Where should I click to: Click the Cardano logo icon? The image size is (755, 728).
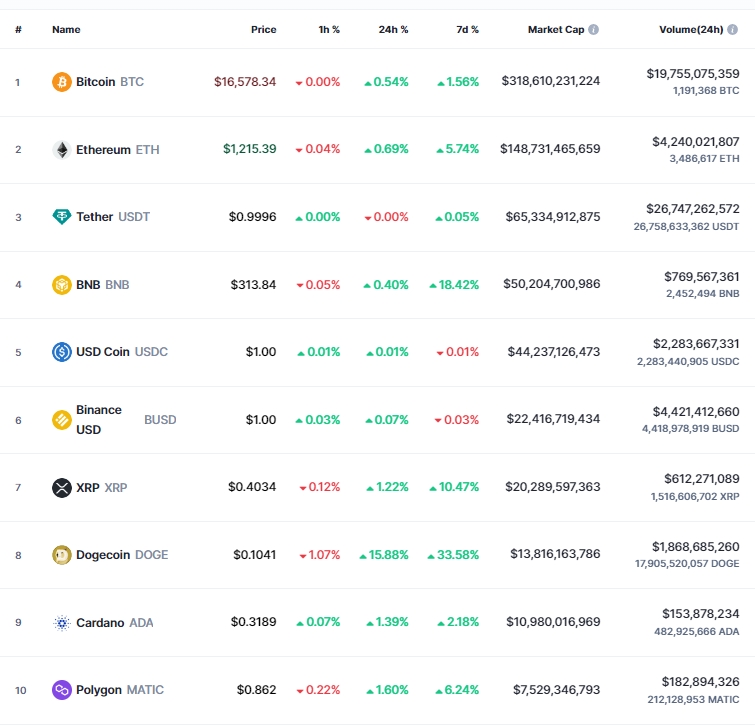[x=62, y=623]
